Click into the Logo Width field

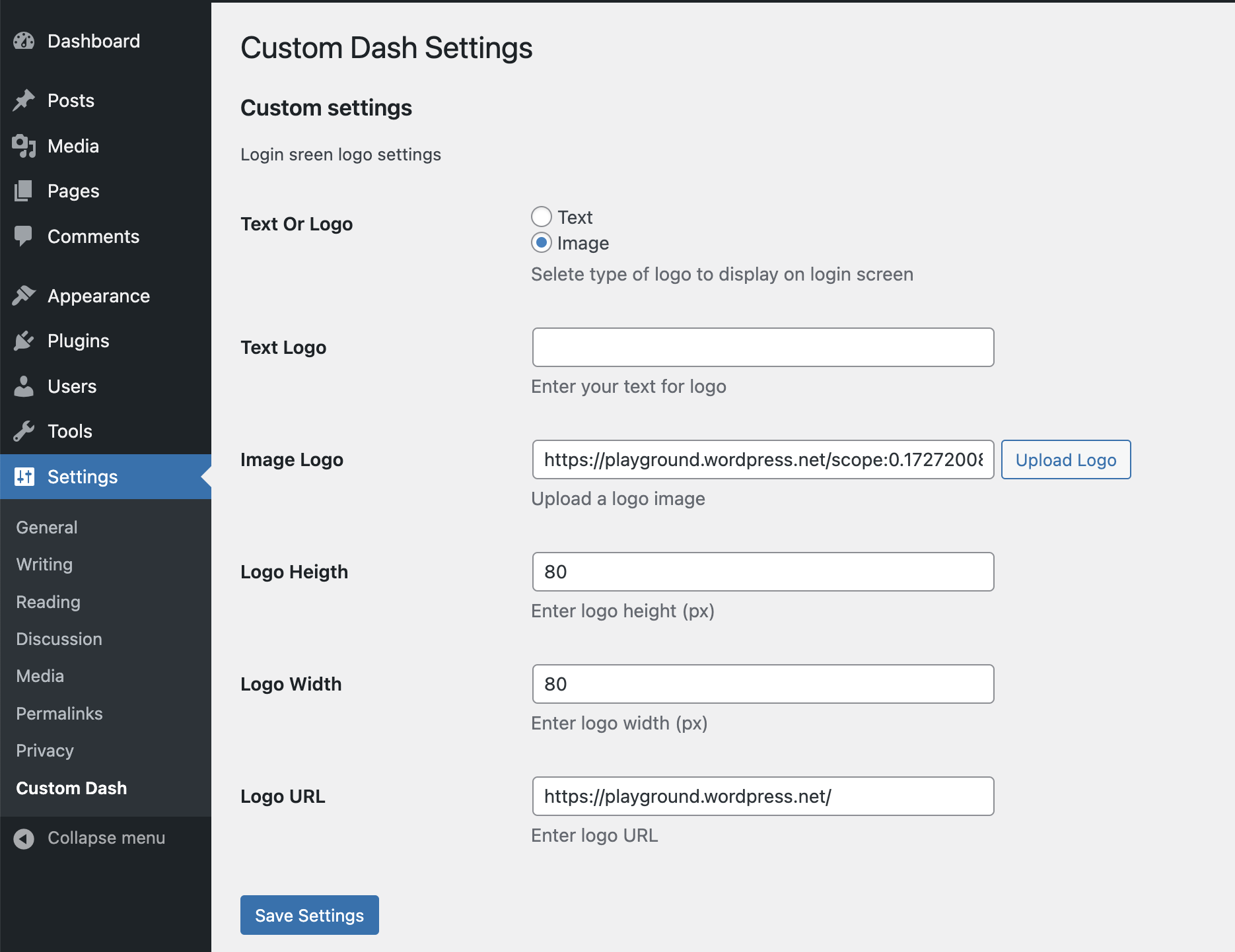[763, 684]
